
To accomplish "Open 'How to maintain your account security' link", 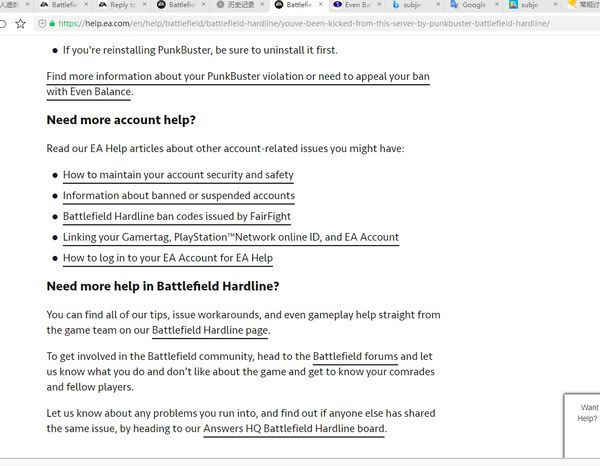I will pyautogui.click(x=178, y=175).
